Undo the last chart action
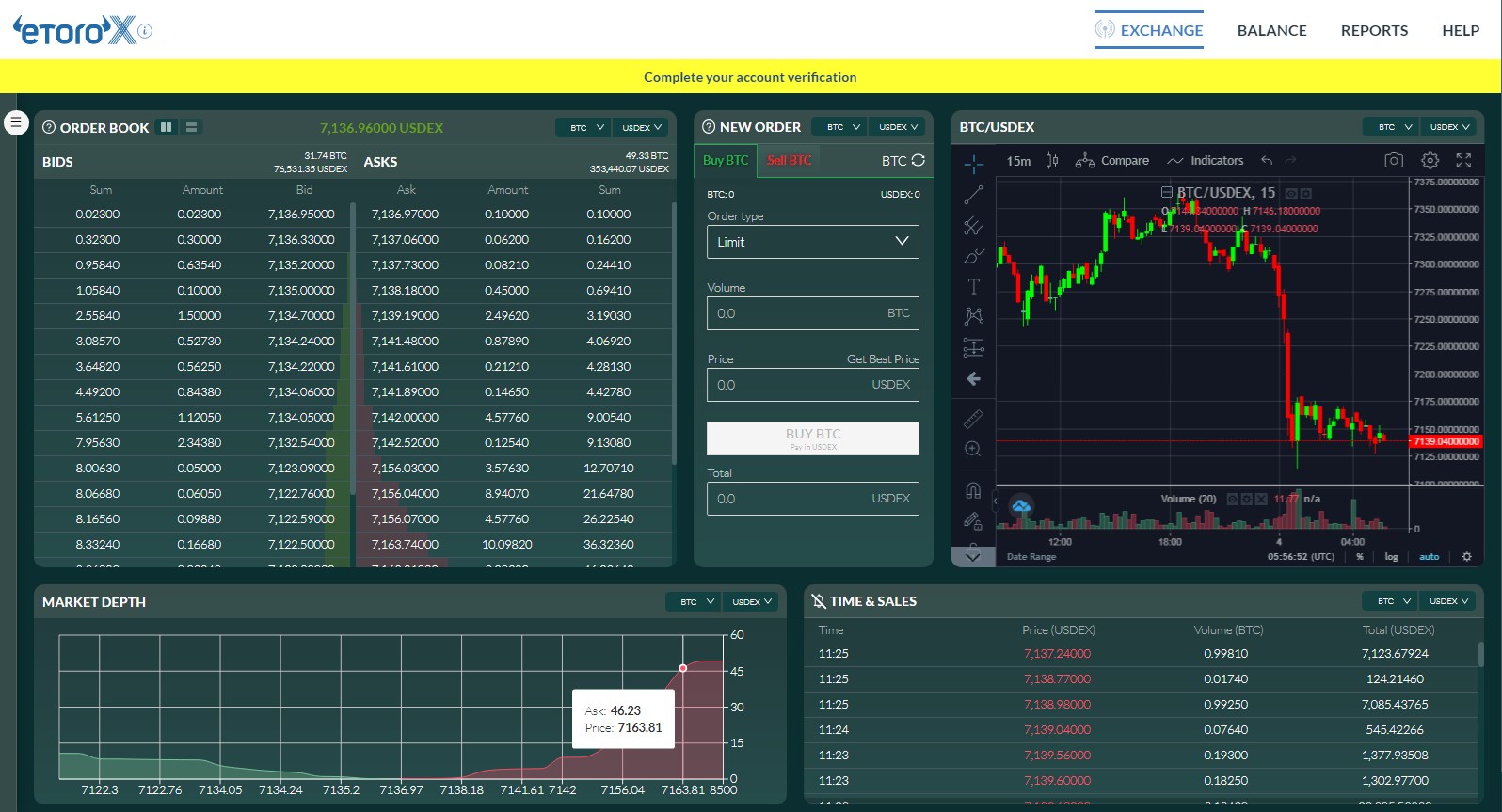Screen dimensions: 1502x812 pyautogui.click(x=1267, y=160)
